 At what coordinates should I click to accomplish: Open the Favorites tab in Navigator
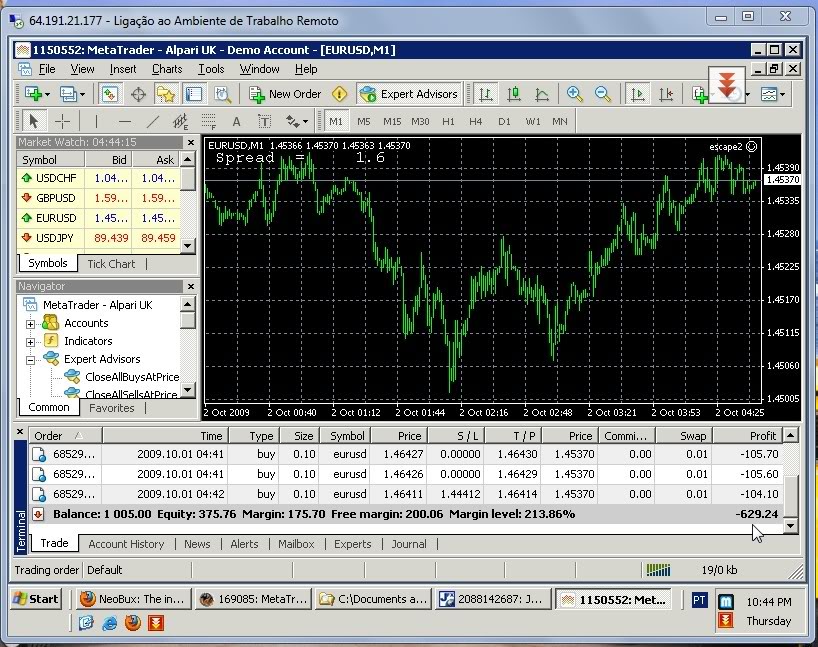[x=112, y=408]
